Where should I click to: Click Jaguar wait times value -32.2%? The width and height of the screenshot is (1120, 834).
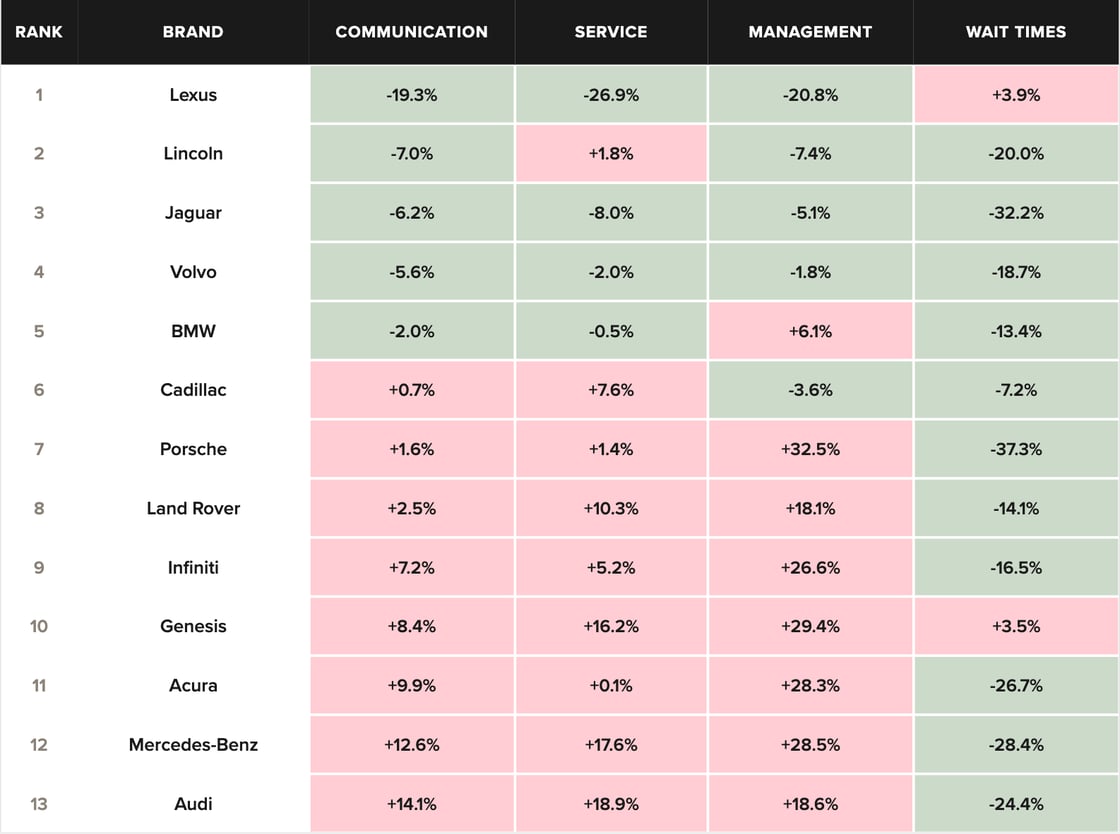1016,213
